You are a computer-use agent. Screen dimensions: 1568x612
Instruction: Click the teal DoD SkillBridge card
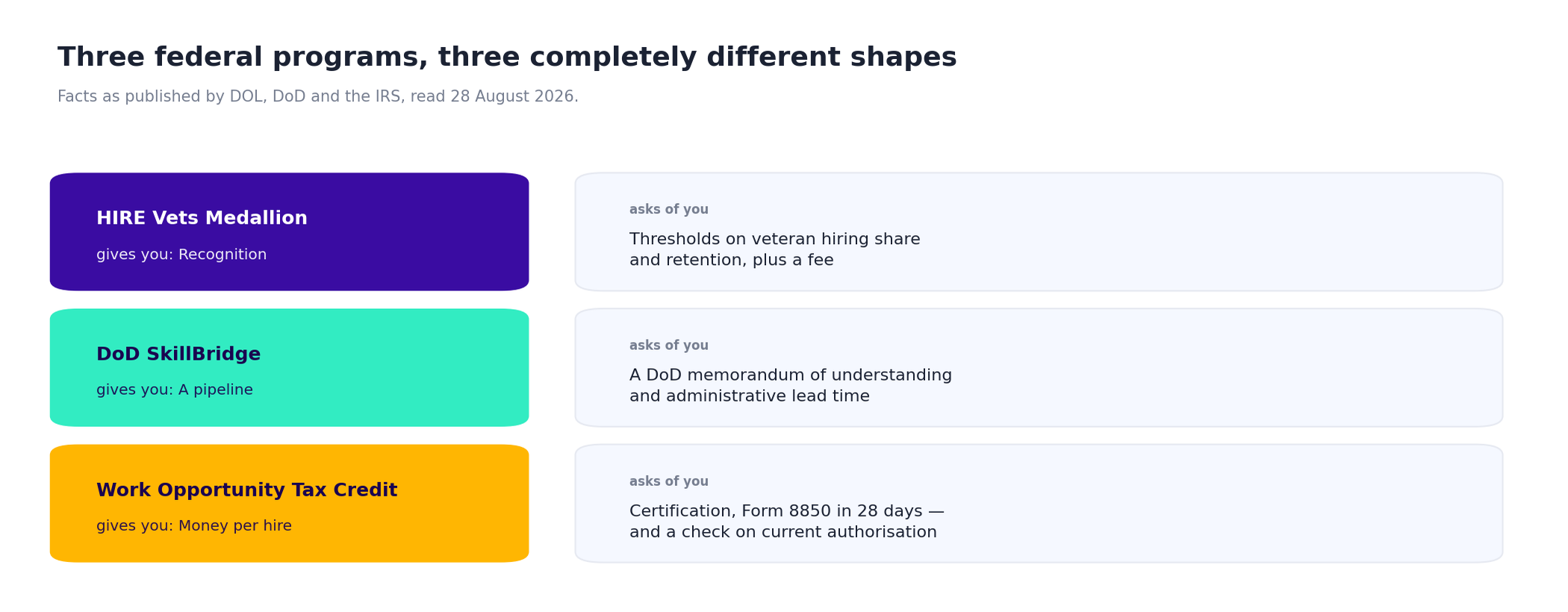(x=289, y=368)
